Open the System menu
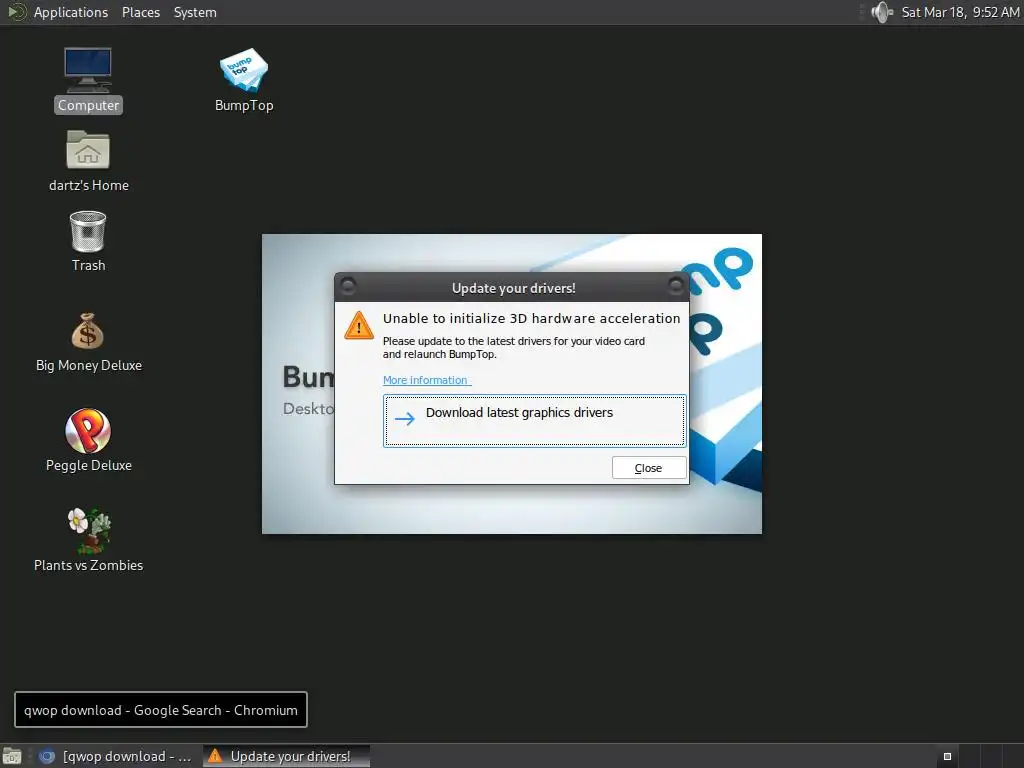The height and width of the screenshot is (768, 1024). click(195, 12)
